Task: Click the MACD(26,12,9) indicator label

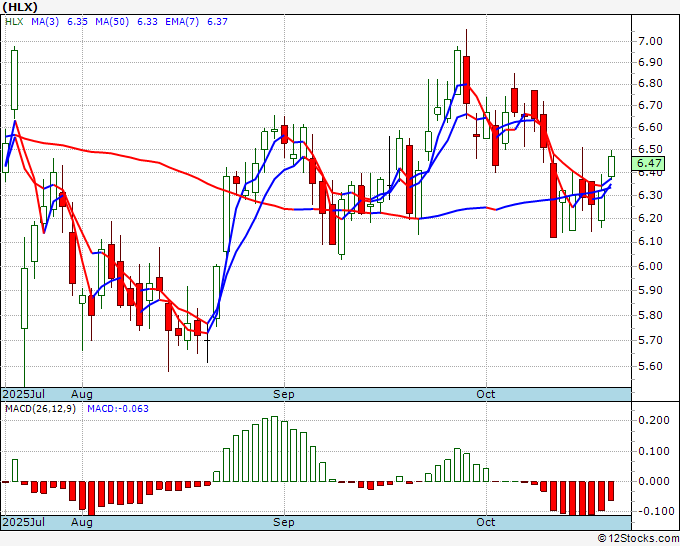Action: pos(40,409)
